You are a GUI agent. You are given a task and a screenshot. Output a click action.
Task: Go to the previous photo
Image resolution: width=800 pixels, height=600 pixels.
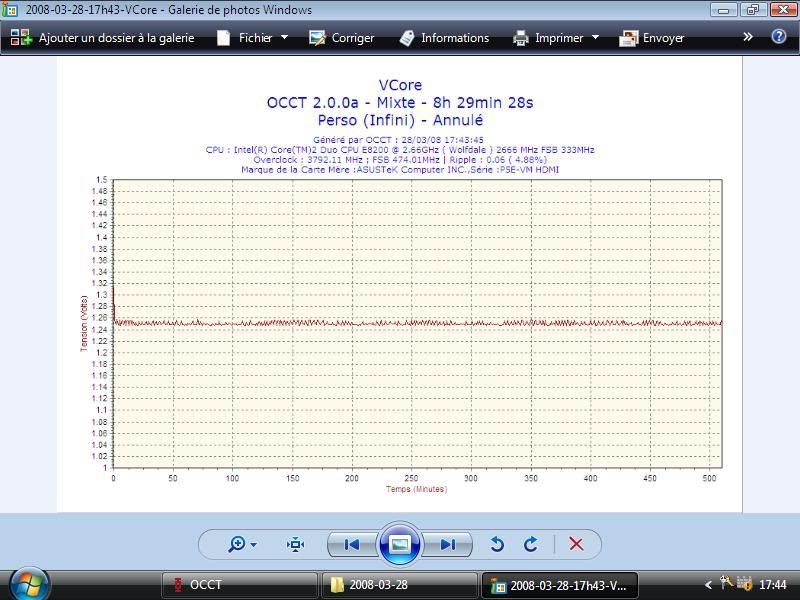click(x=352, y=544)
